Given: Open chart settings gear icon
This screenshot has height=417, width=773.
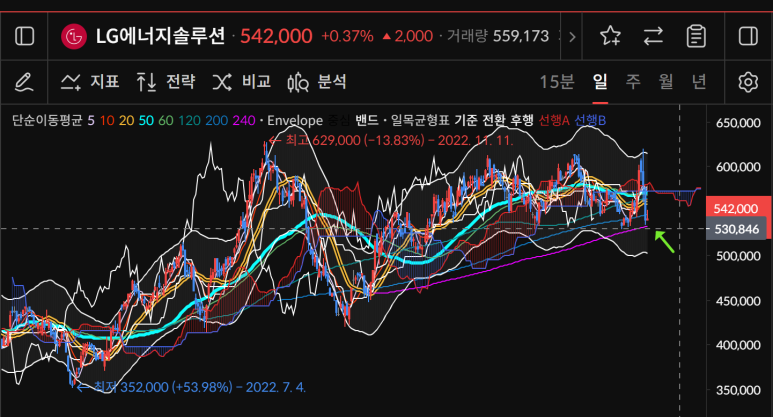Looking at the screenshot, I should 748,82.
